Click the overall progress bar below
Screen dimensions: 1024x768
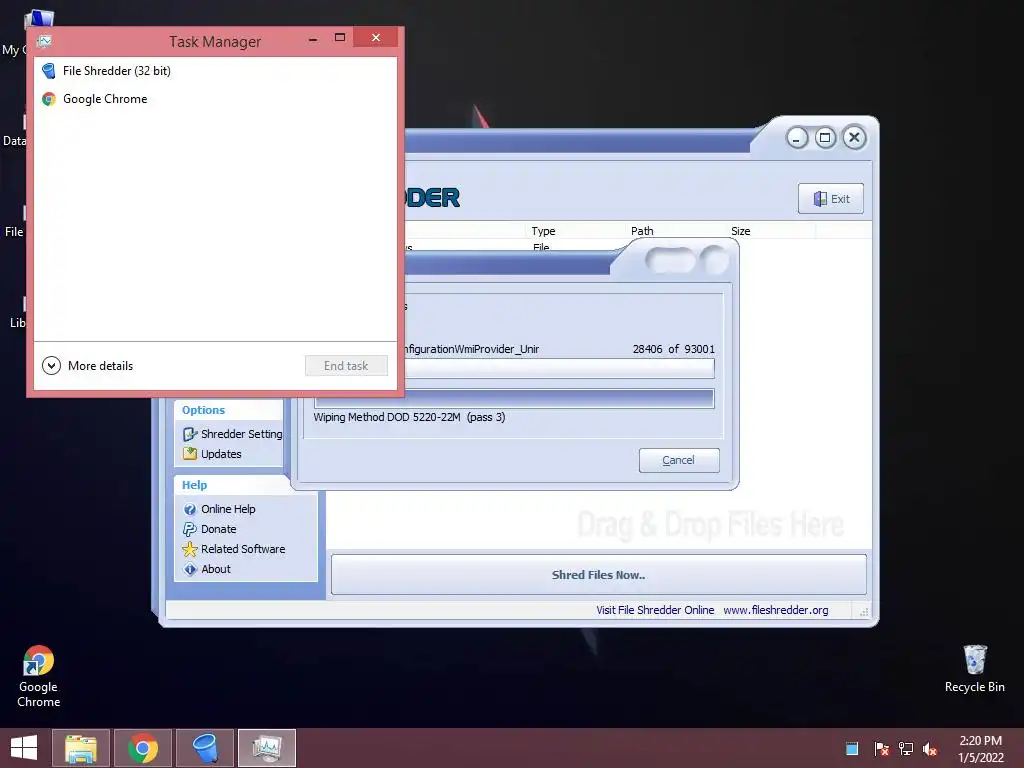coord(514,399)
